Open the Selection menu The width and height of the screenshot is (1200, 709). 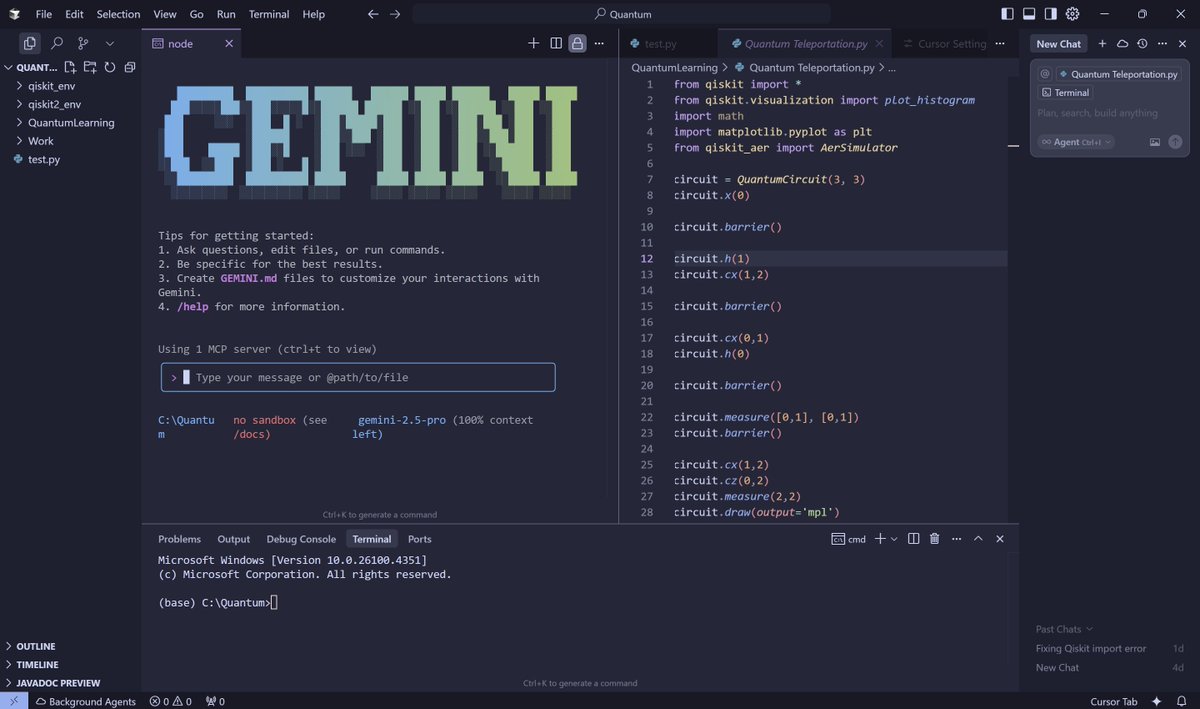click(118, 14)
